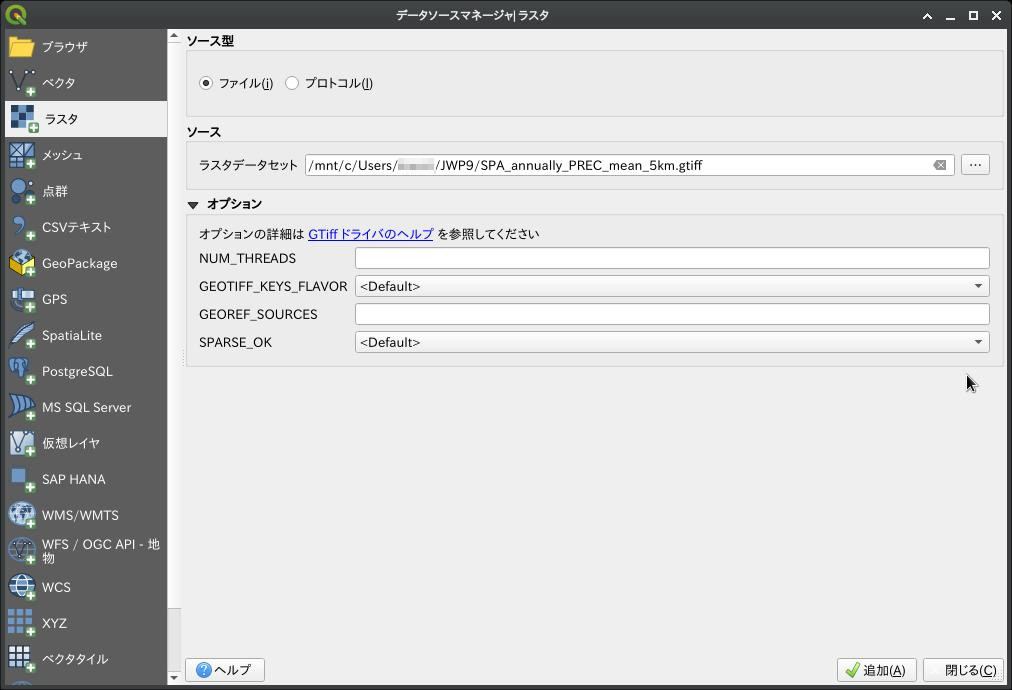The image size is (1012, 690).
Task: Click the sidebar scroll-up arrow
Action: point(174,37)
